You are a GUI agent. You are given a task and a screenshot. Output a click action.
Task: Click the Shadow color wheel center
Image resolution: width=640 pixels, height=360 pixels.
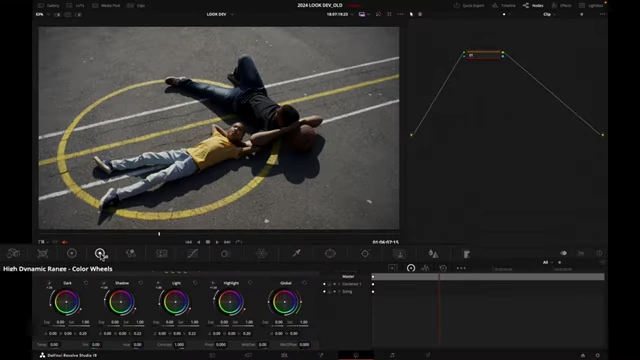coord(121,302)
